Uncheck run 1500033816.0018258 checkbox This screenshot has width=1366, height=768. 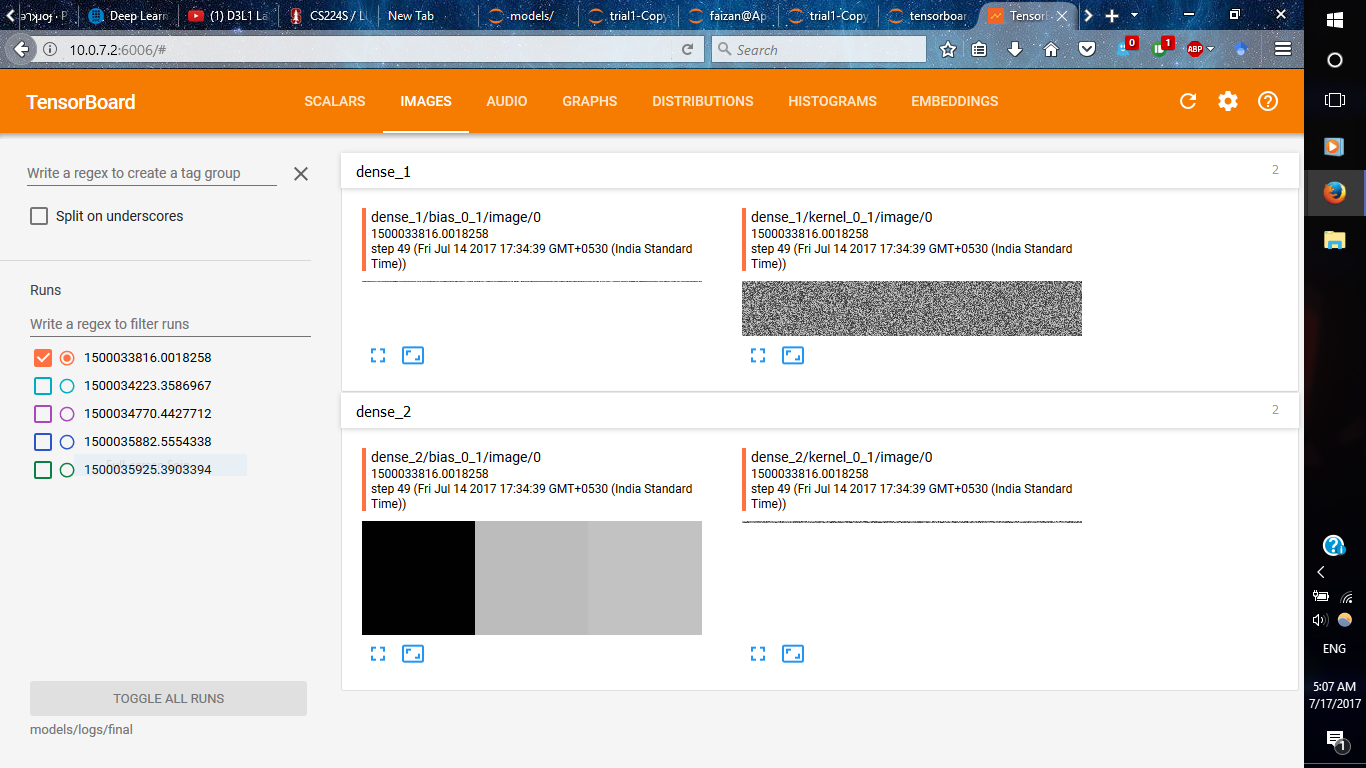43,358
